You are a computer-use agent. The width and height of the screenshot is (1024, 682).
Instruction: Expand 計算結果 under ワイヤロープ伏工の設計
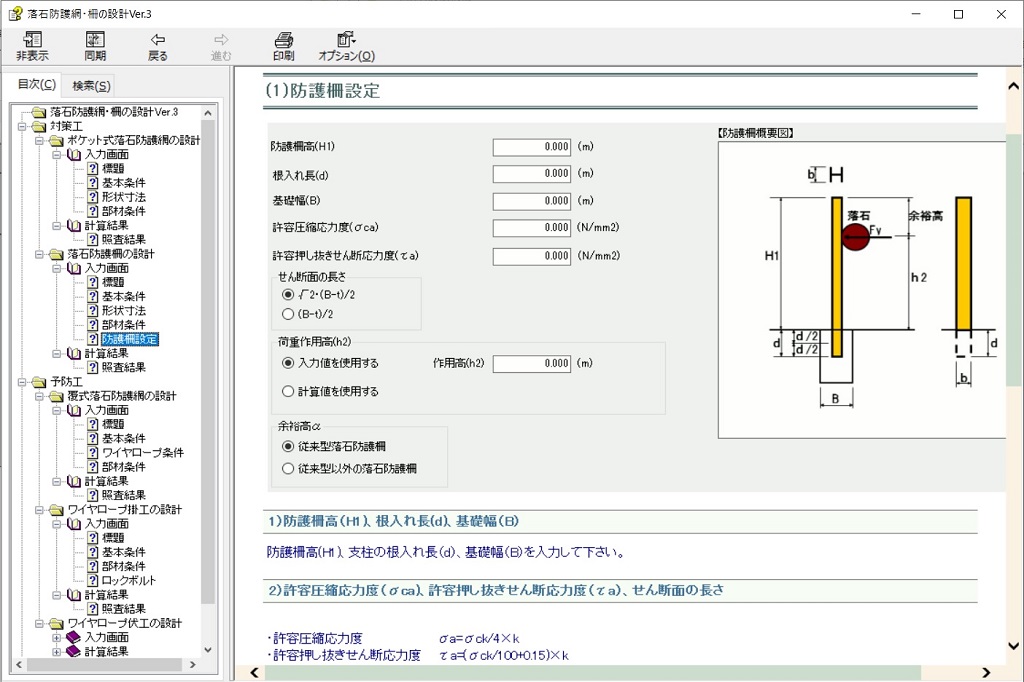pyautogui.click(x=57, y=652)
